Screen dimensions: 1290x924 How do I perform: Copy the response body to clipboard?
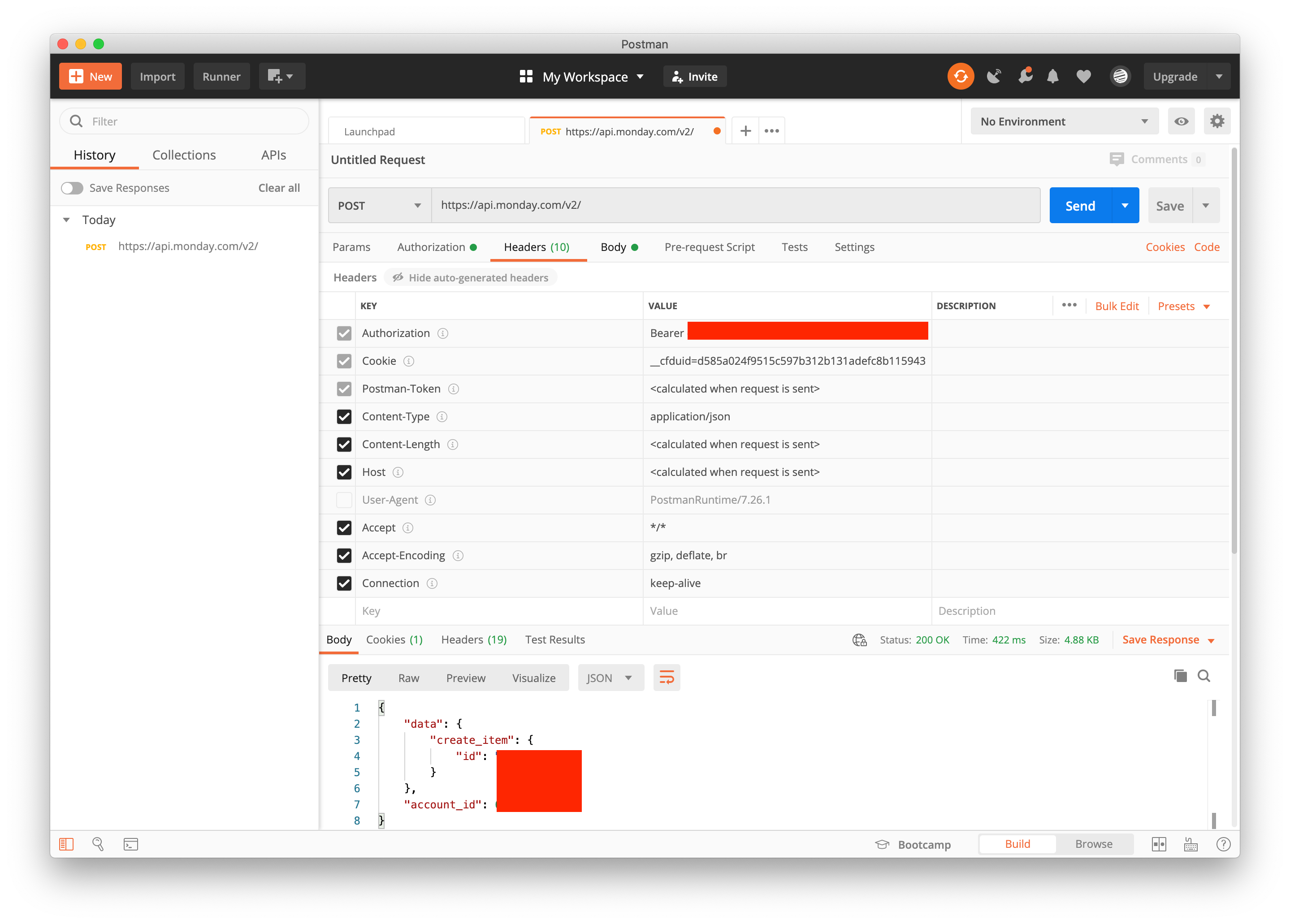click(x=1180, y=676)
